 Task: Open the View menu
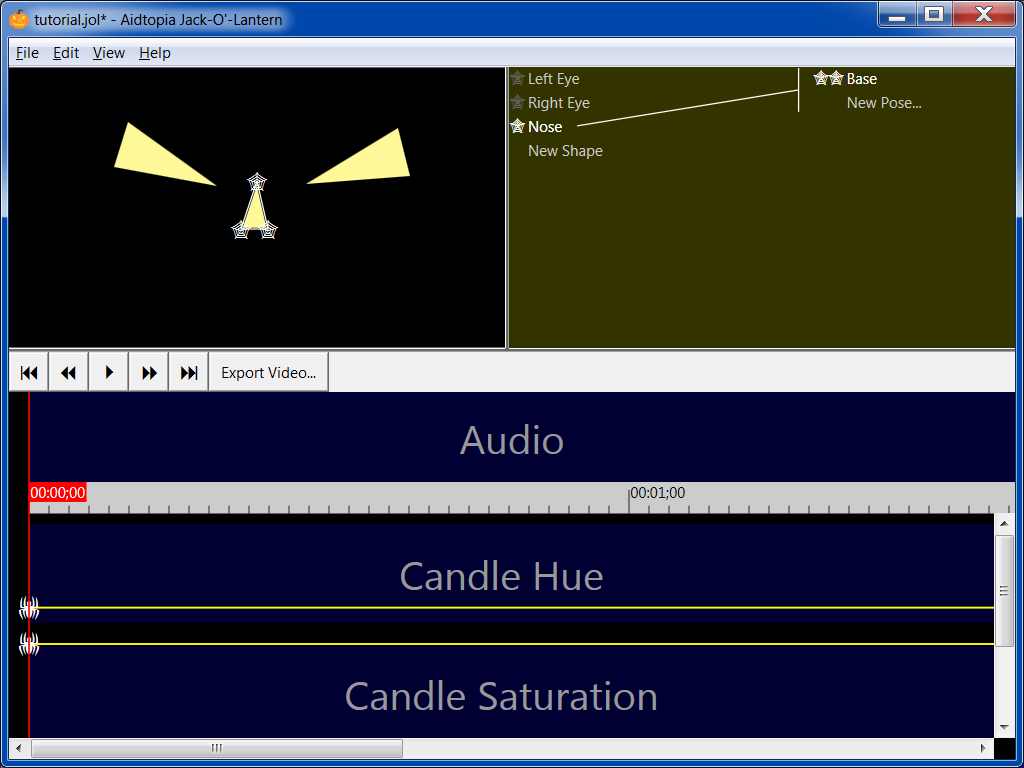coord(108,53)
